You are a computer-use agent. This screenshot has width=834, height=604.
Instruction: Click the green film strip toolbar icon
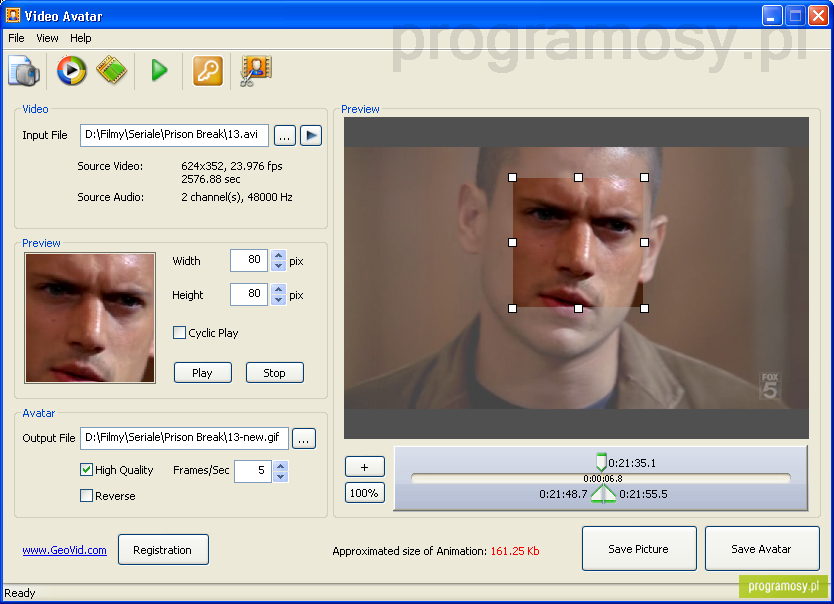coord(112,70)
